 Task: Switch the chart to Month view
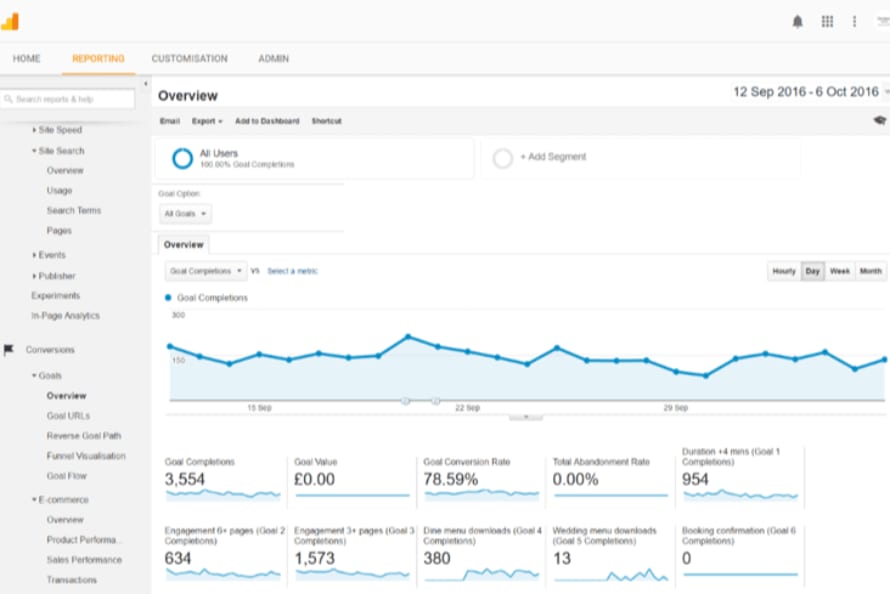870,271
